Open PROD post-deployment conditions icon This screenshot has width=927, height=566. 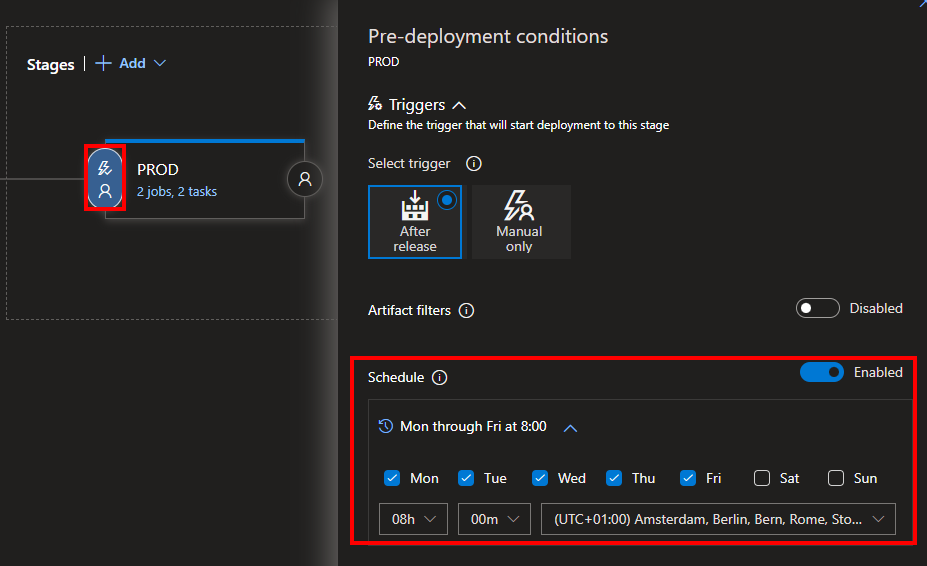[x=305, y=179]
